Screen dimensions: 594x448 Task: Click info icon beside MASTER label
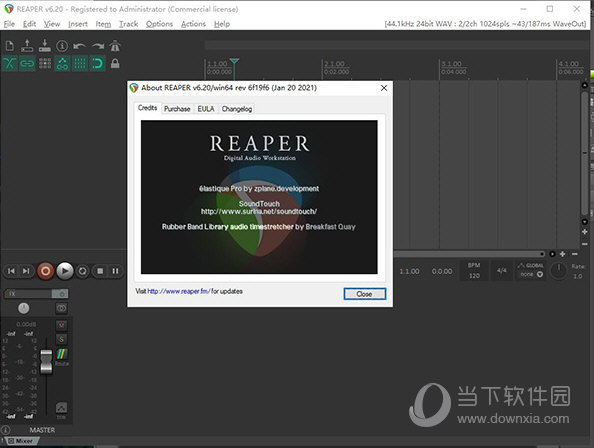click(x=5, y=430)
